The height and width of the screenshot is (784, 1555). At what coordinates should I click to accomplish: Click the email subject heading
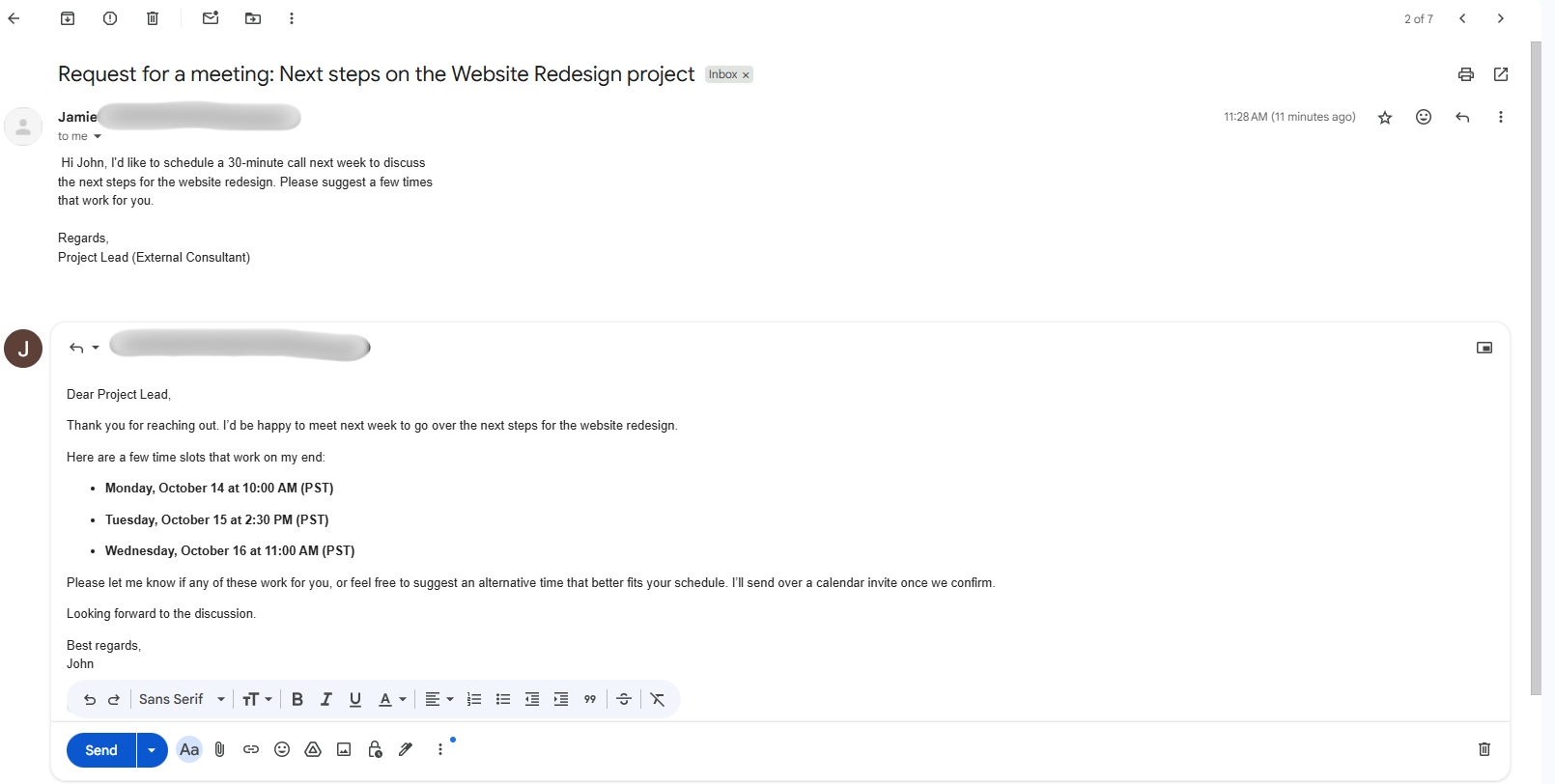[377, 74]
